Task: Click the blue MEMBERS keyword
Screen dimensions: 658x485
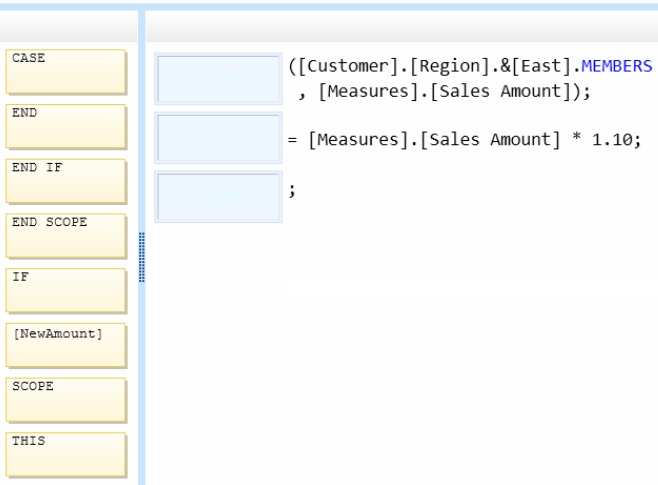Action: click(616, 66)
